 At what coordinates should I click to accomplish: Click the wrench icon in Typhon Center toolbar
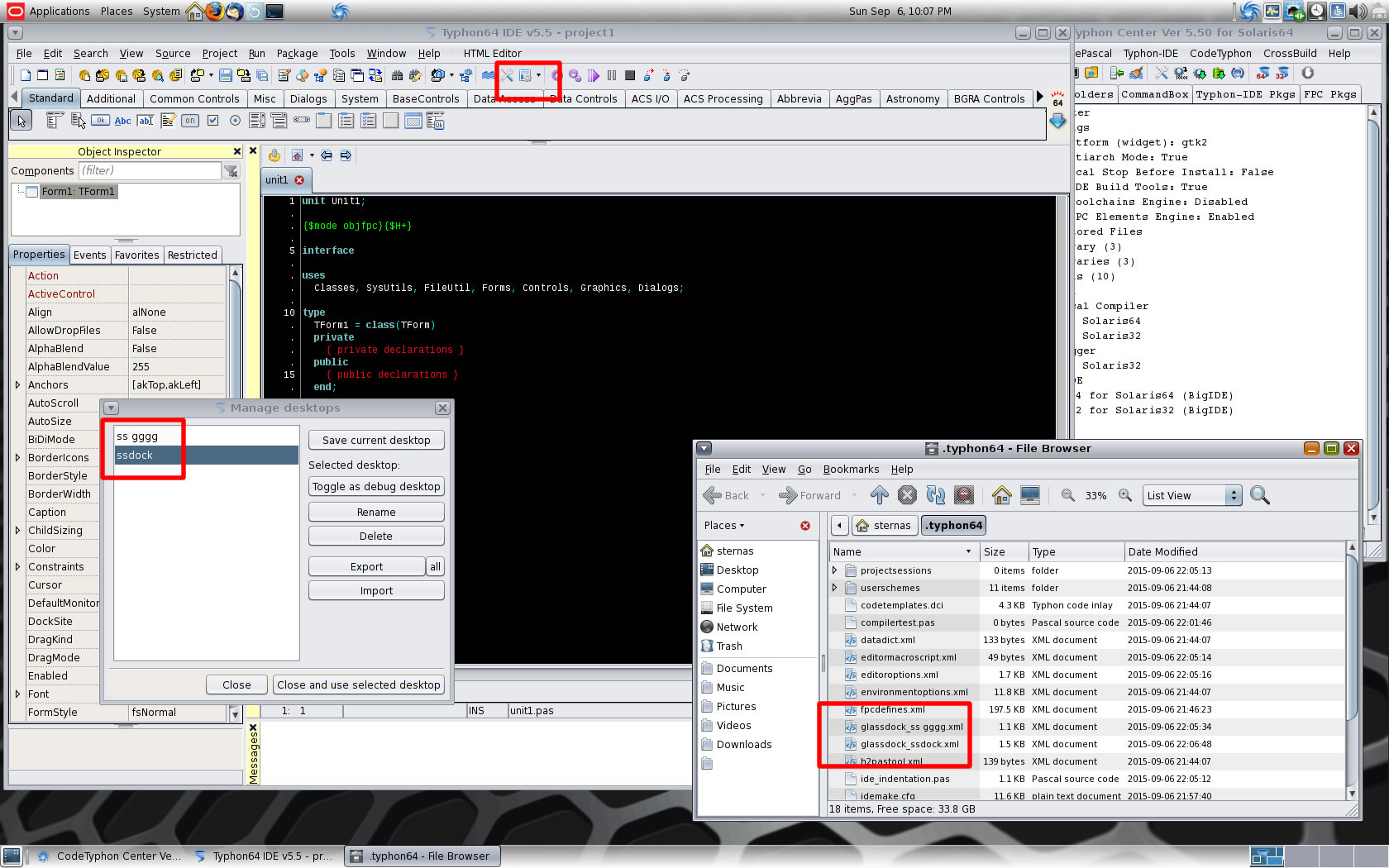1161,74
